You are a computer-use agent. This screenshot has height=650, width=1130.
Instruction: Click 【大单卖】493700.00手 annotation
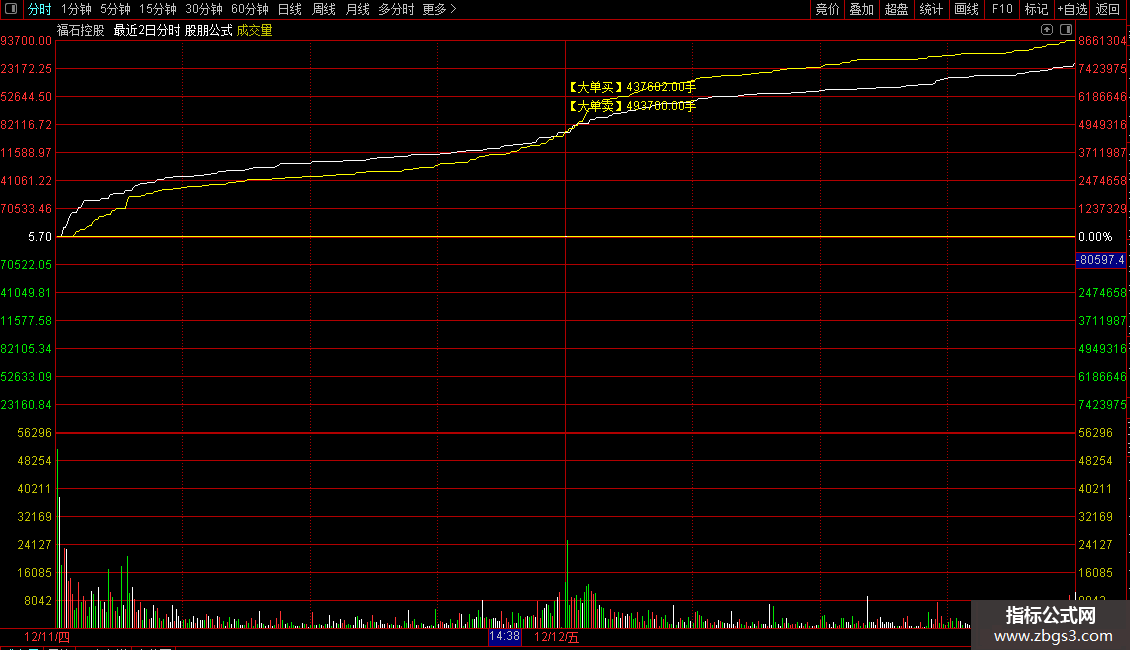pos(631,106)
